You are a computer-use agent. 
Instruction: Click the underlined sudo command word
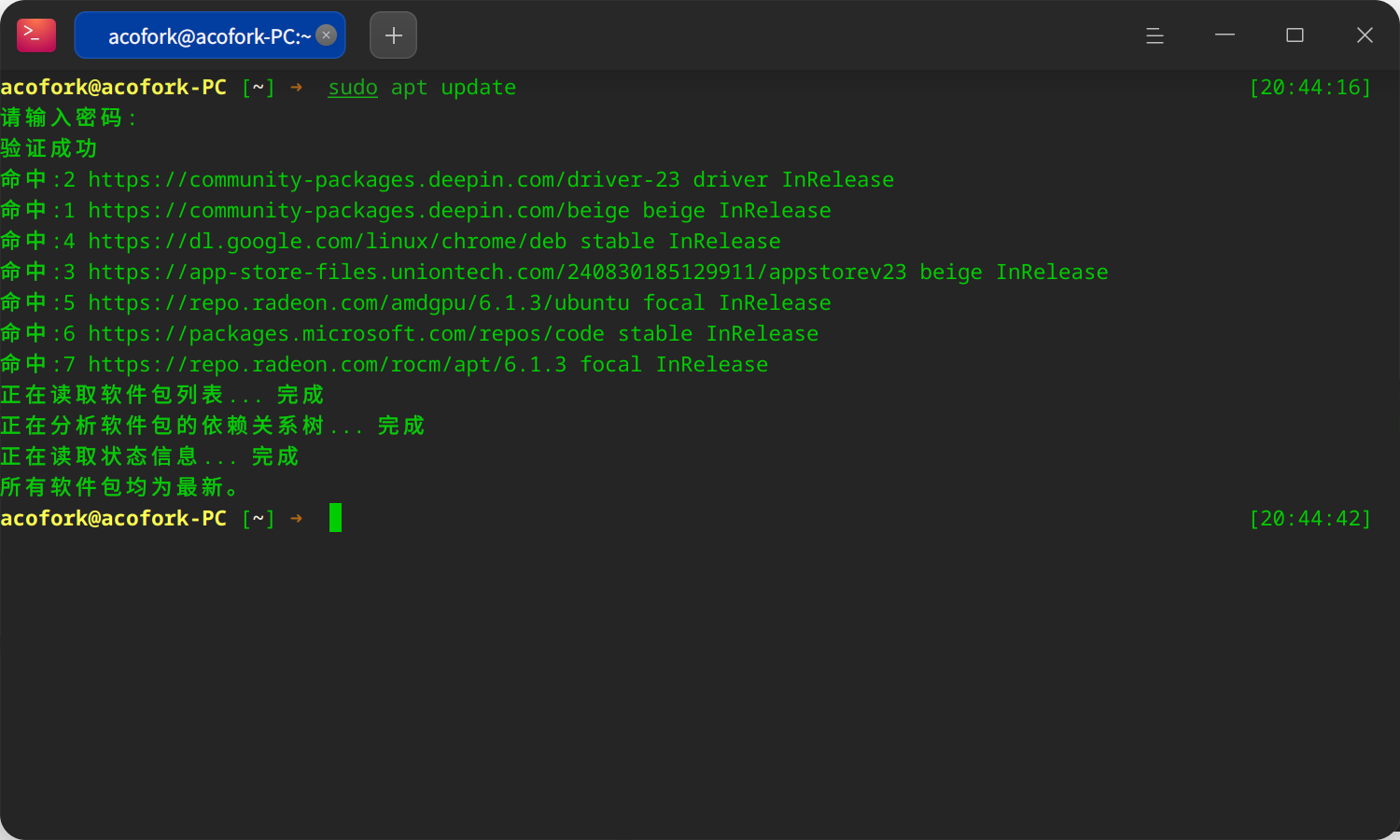(353, 88)
